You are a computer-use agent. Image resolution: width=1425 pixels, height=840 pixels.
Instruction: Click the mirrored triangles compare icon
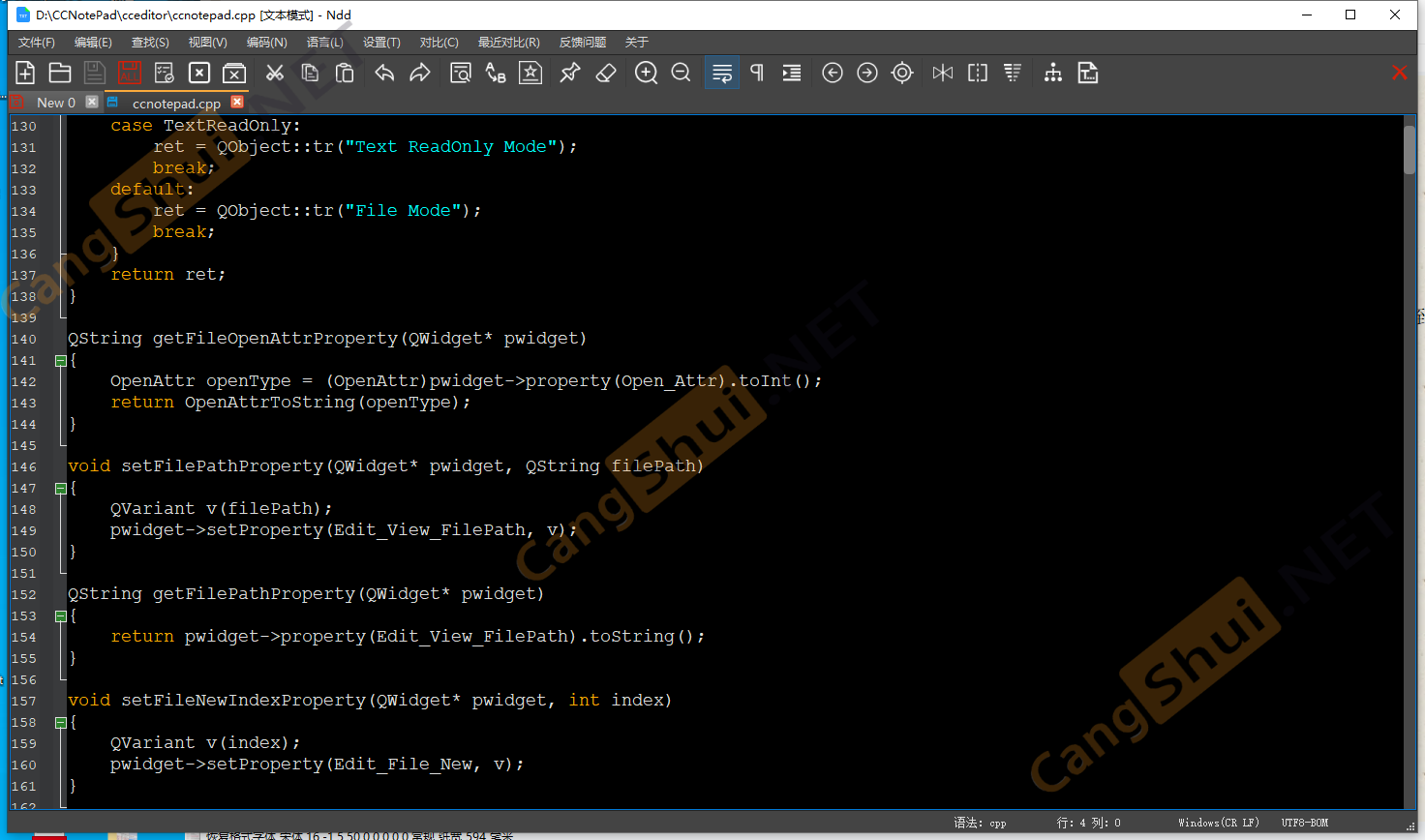tap(943, 73)
